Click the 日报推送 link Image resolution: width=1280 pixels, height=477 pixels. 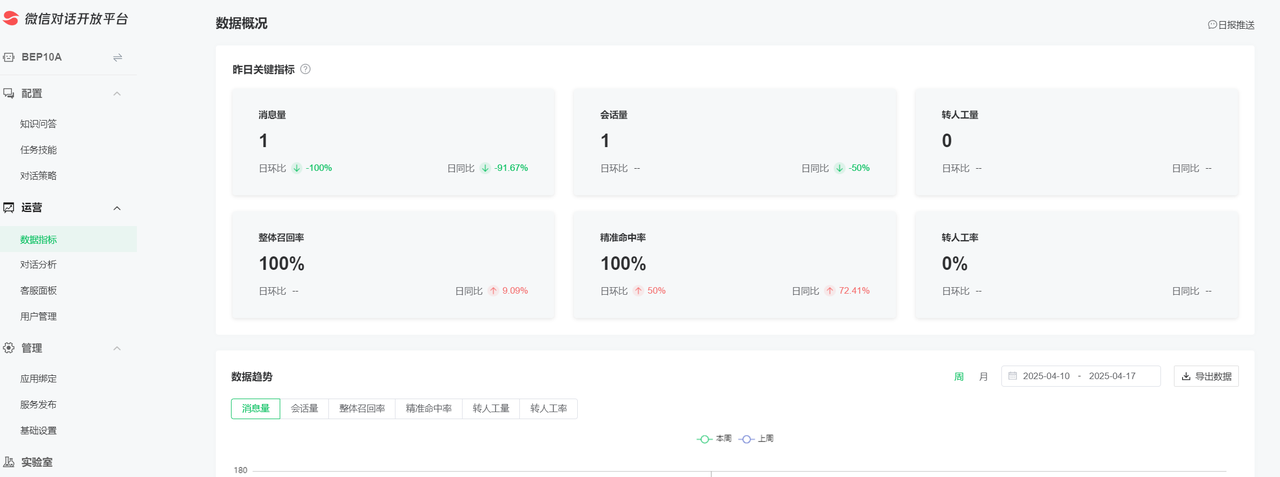click(x=1231, y=25)
